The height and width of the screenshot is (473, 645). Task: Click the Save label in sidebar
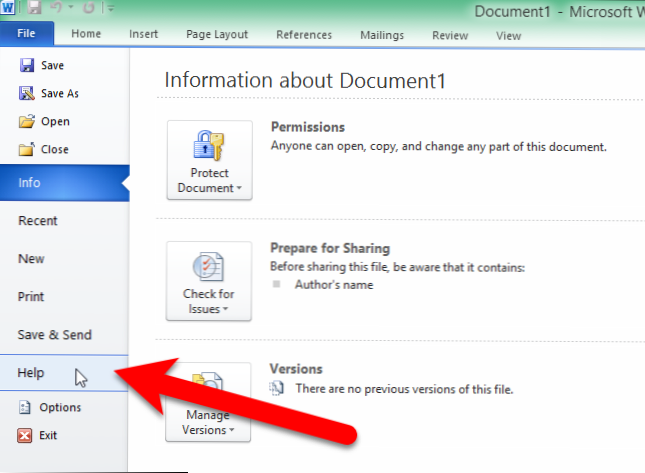tap(53, 65)
